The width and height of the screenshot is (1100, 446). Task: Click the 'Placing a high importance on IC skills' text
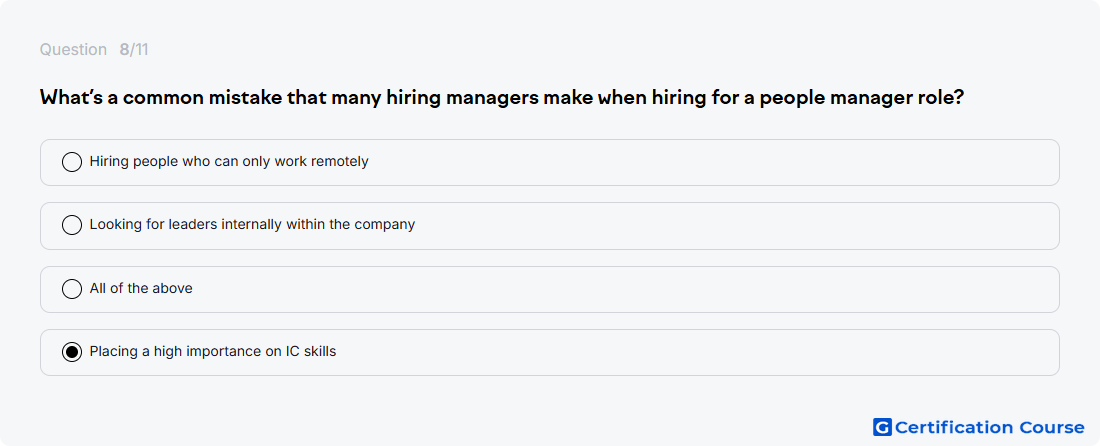point(213,351)
